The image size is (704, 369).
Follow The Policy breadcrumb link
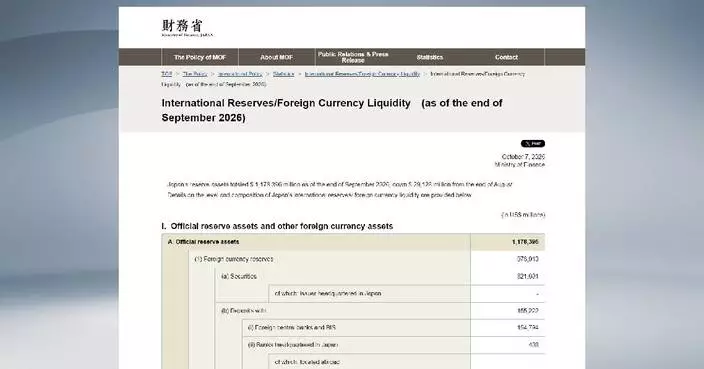click(195, 74)
